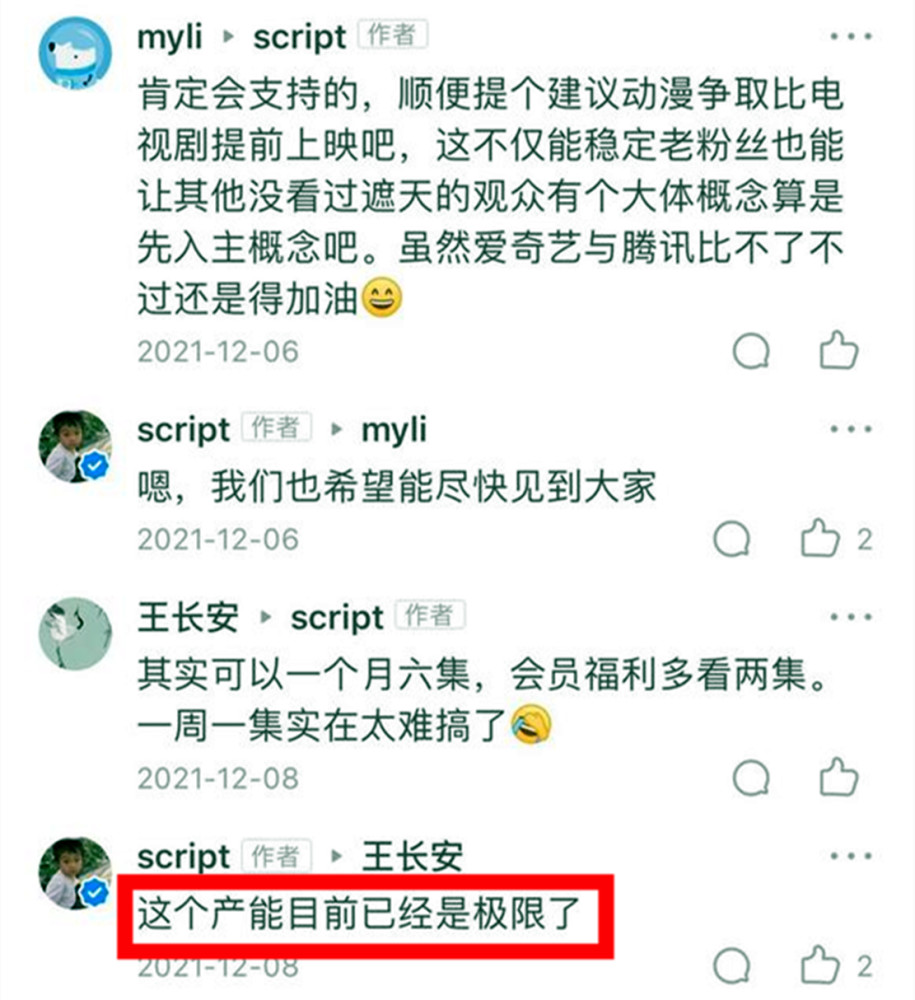915x1000 pixels.
Task: Open script username in first comment header
Action: [x=300, y=38]
